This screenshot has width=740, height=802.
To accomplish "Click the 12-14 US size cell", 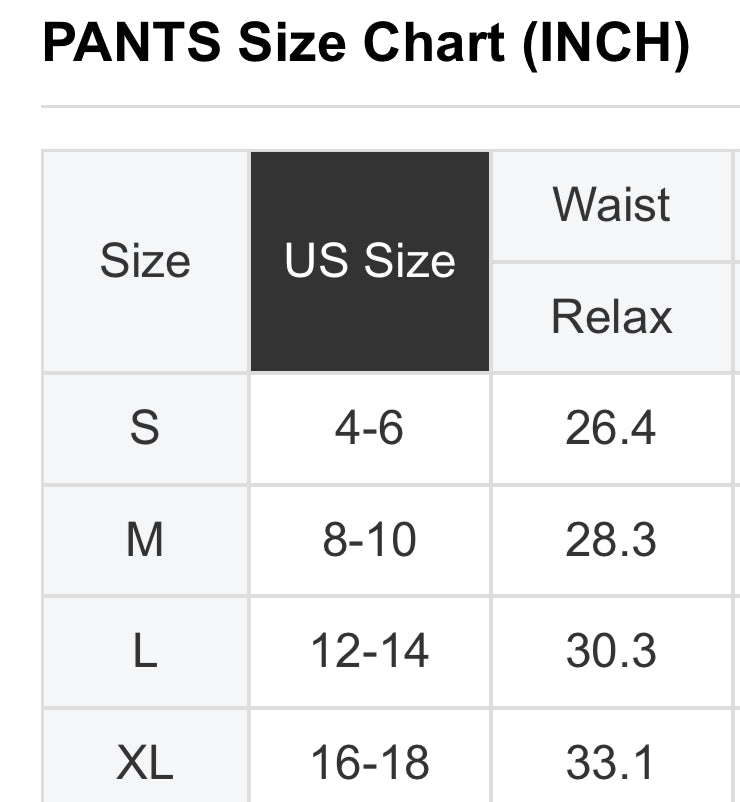I will pyautogui.click(x=370, y=653).
